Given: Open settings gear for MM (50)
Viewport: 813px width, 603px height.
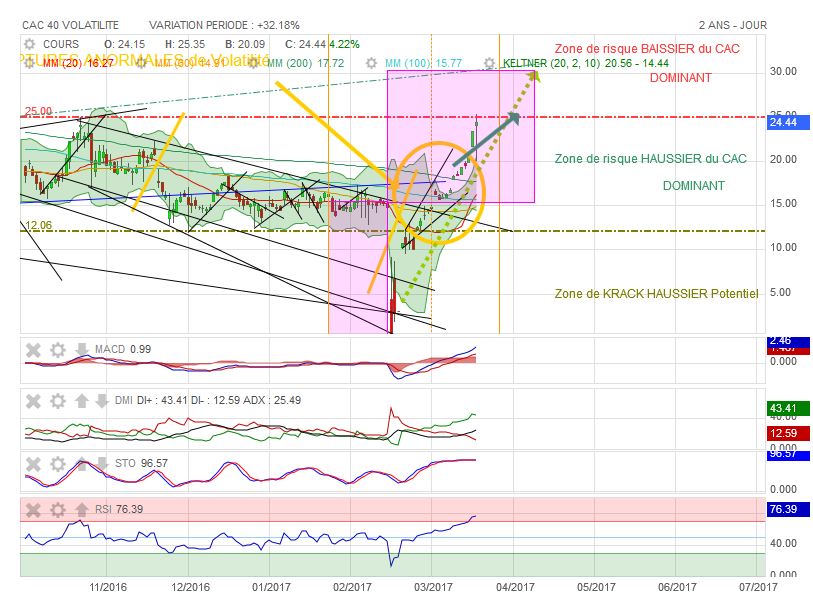Looking at the screenshot, I should pyautogui.click(x=142, y=63).
